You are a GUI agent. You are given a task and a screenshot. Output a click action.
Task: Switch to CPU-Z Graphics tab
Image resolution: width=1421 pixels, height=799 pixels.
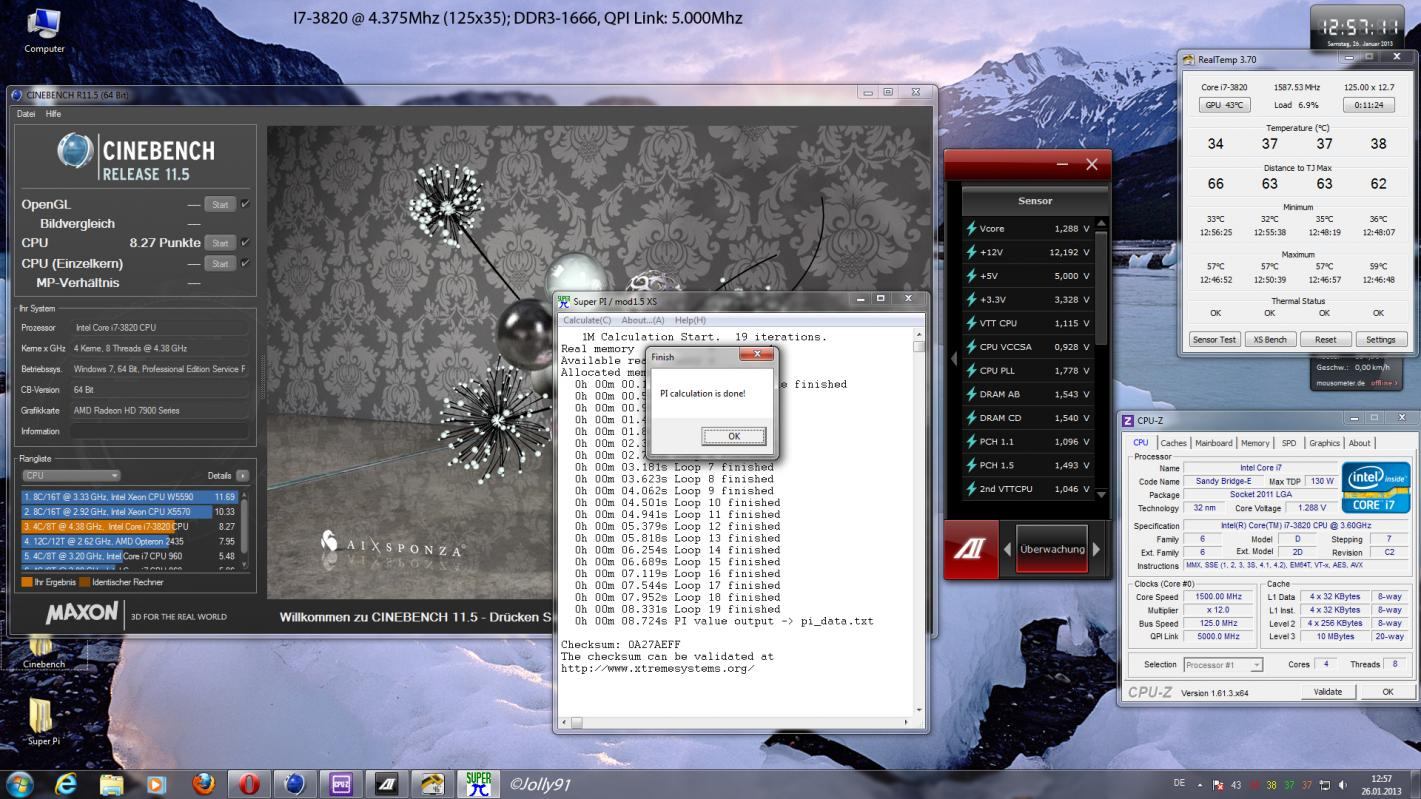(1324, 443)
